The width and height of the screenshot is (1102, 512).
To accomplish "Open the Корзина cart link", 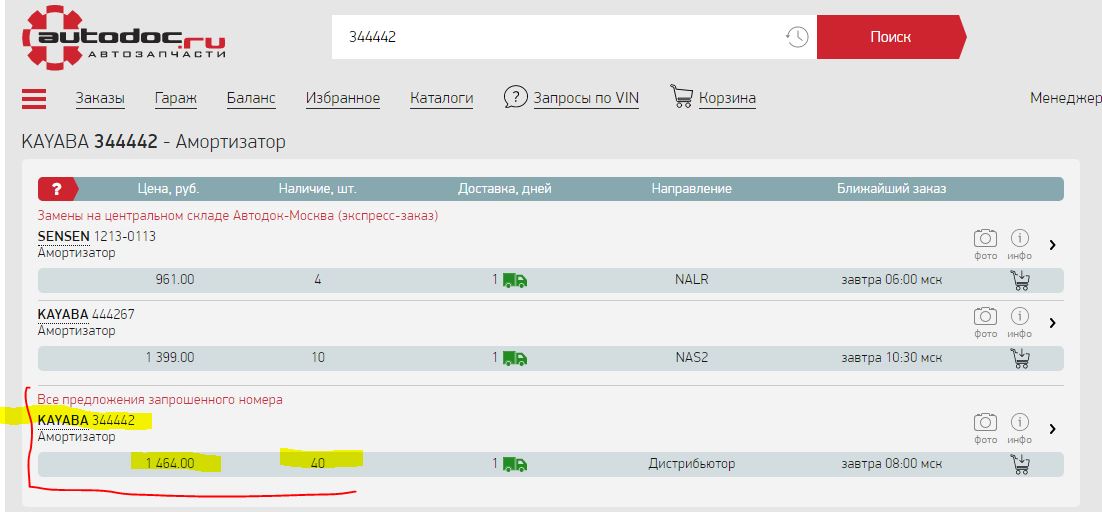I will click(x=727, y=98).
